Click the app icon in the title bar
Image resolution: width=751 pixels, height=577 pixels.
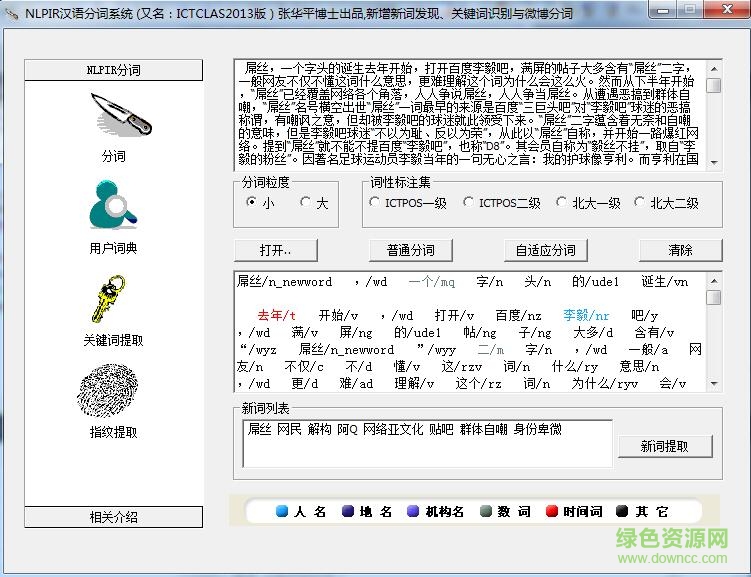point(12,13)
